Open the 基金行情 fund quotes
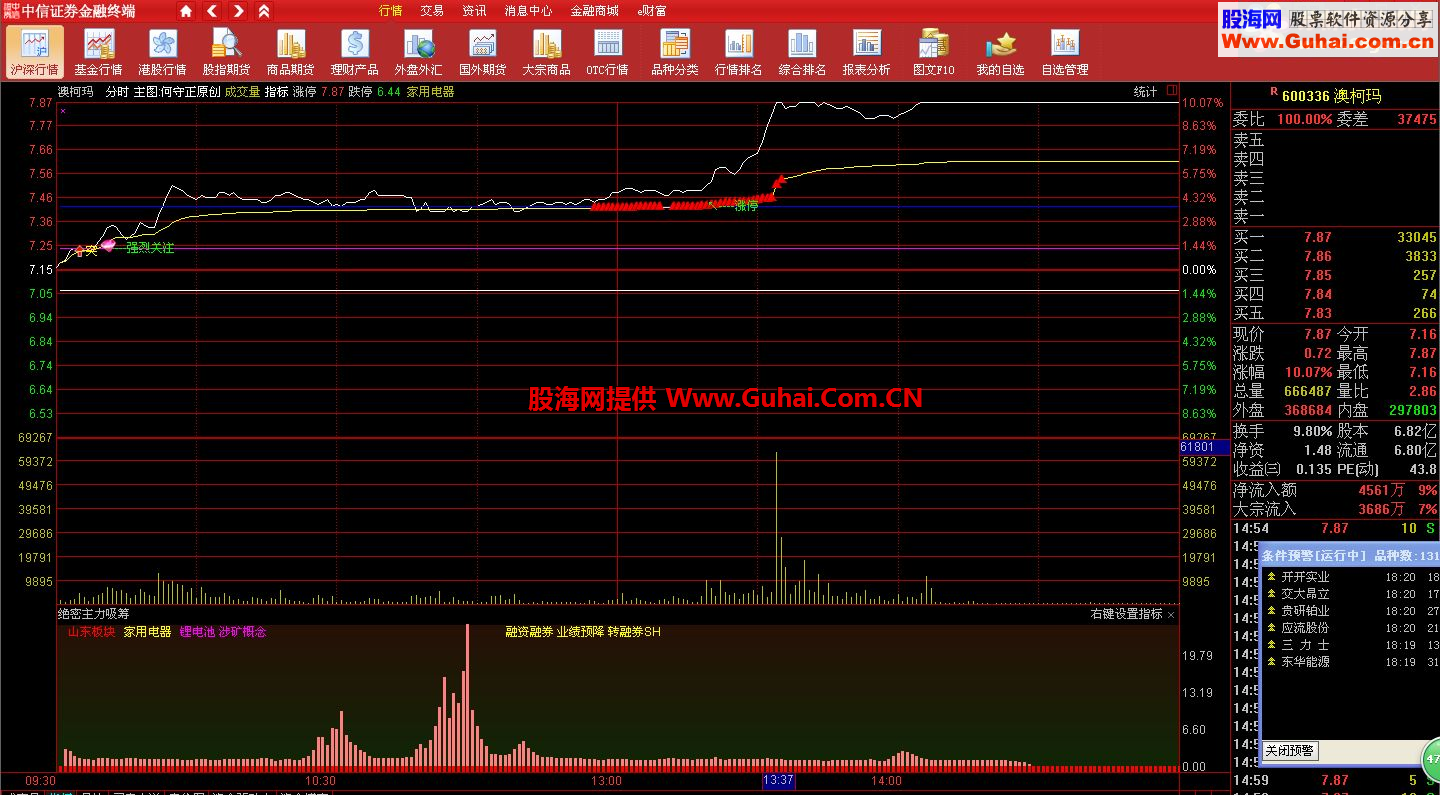The image size is (1440, 795). (x=98, y=52)
